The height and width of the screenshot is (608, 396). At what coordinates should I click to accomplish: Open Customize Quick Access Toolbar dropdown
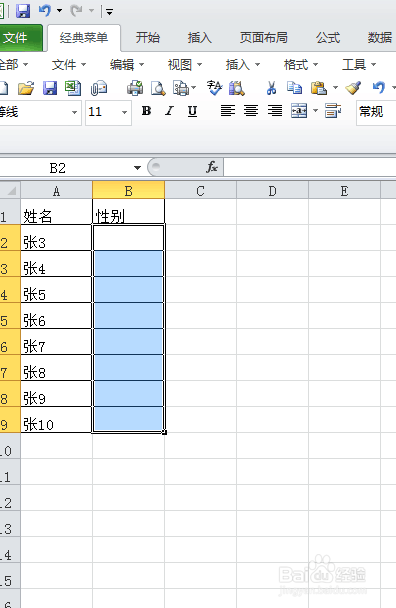pyautogui.click(x=110, y=12)
